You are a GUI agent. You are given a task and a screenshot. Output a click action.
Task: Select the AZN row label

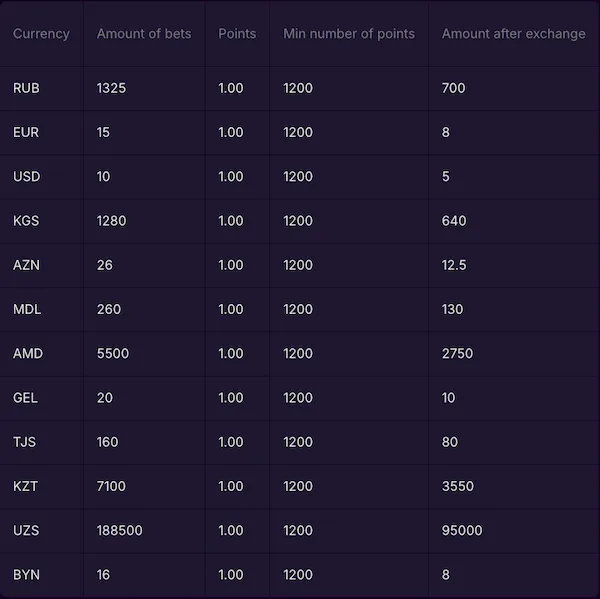click(x=26, y=265)
